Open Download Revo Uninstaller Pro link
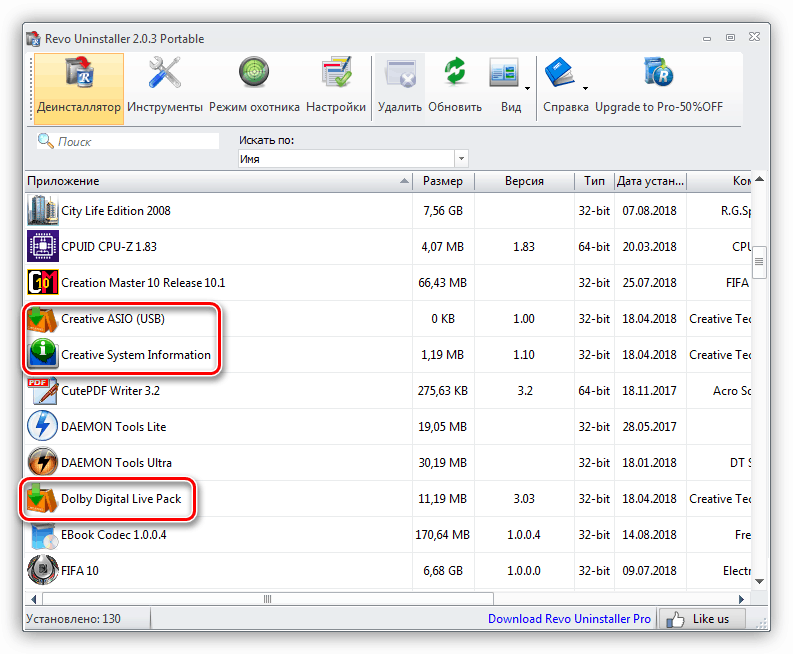Viewport: 793px width, 654px height. [x=569, y=619]
